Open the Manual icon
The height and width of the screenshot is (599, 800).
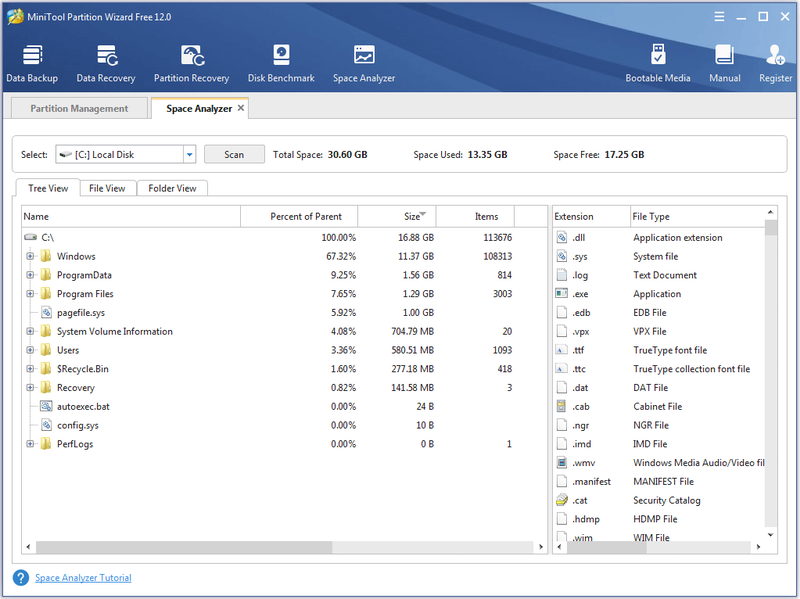(x=724, y=63)
